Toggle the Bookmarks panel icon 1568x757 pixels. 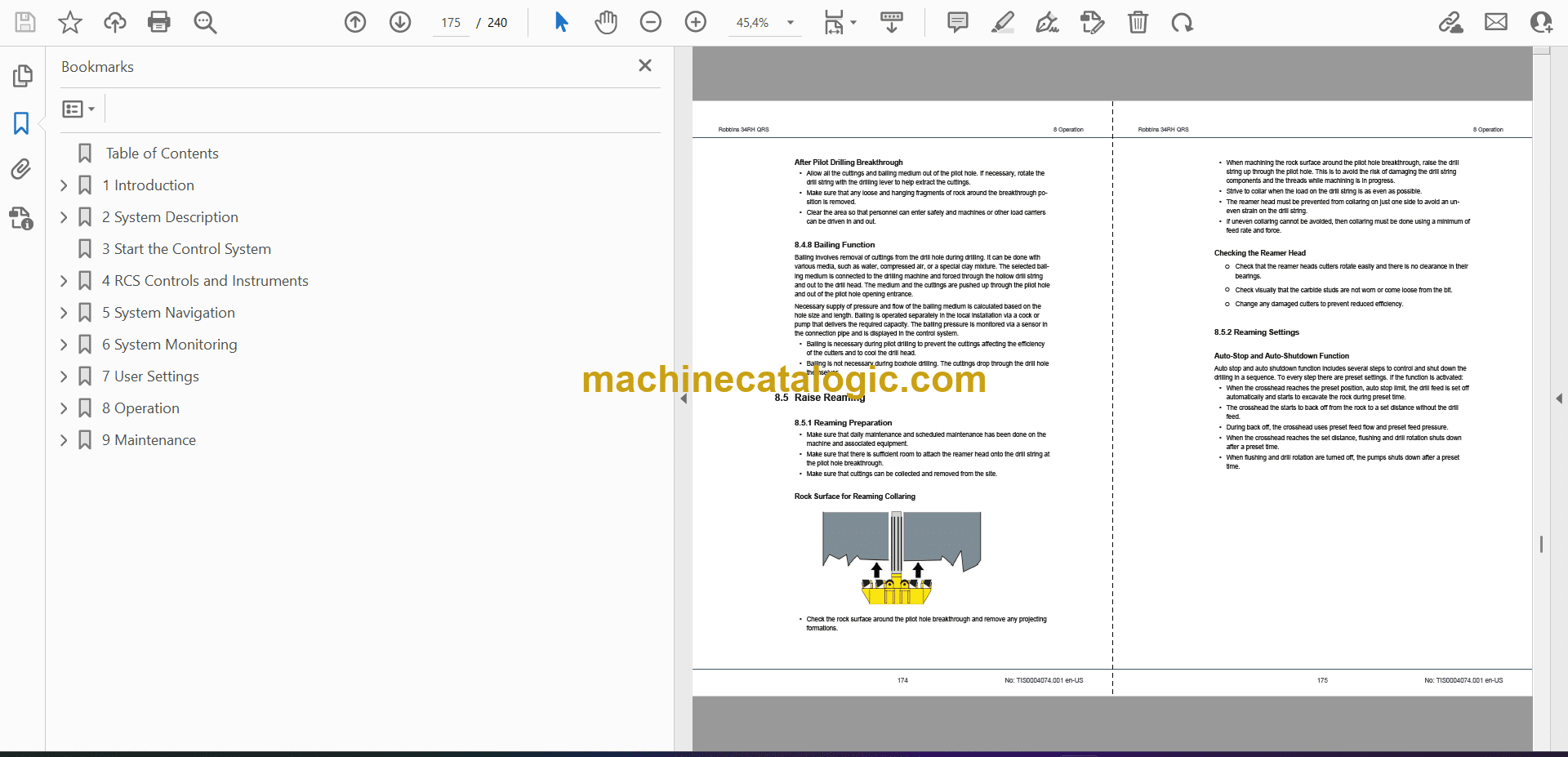[x=21, y=123]
